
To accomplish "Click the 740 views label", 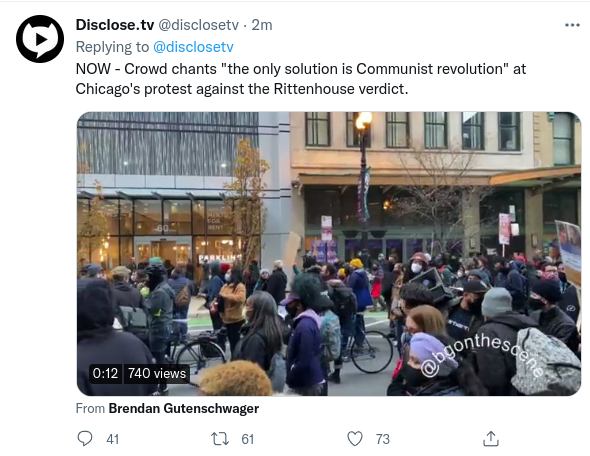I will 157,373.
